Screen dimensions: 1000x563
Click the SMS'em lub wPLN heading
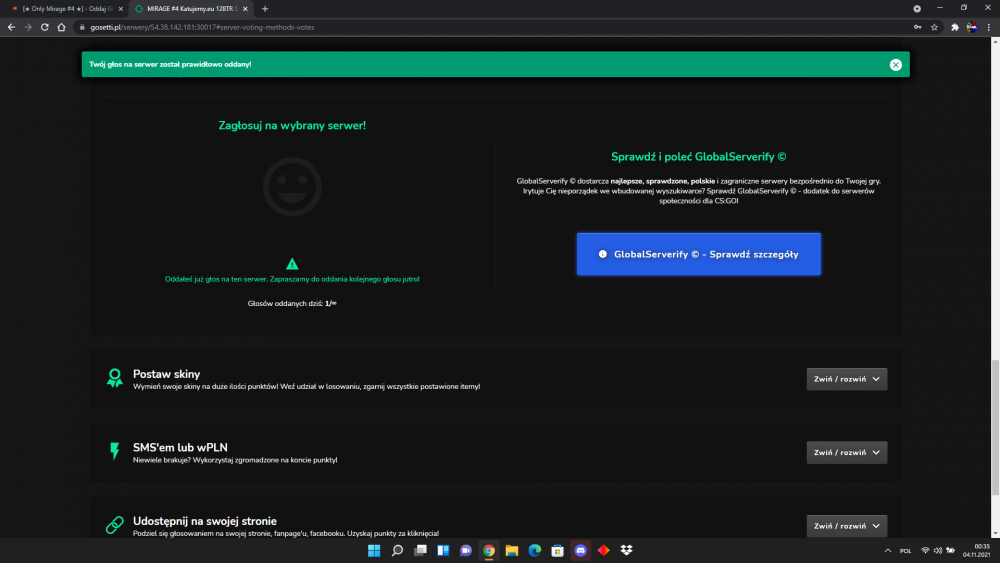click(180, 448)
